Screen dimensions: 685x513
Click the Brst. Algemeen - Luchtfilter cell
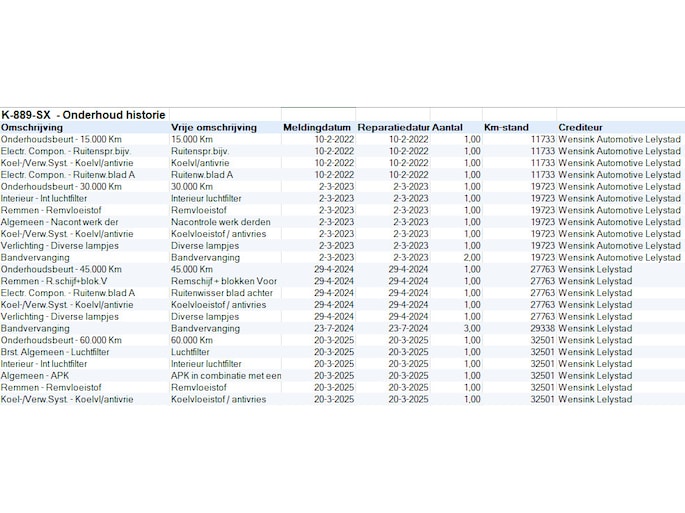tap(60, 353)
